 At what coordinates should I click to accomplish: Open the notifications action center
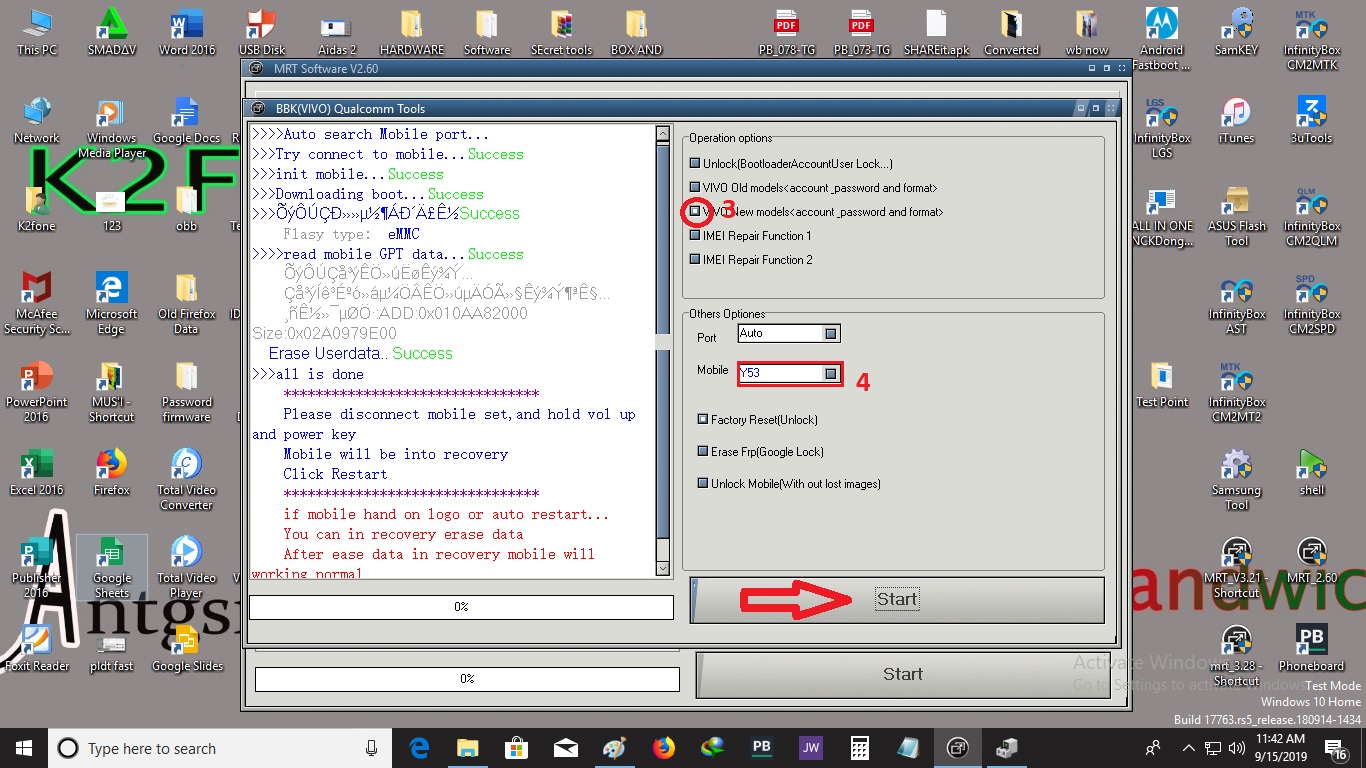[x=1337, y=748]
